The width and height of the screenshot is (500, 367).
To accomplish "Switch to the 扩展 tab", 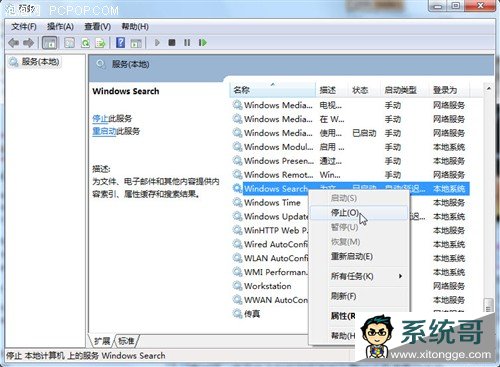I will [102, 341].
